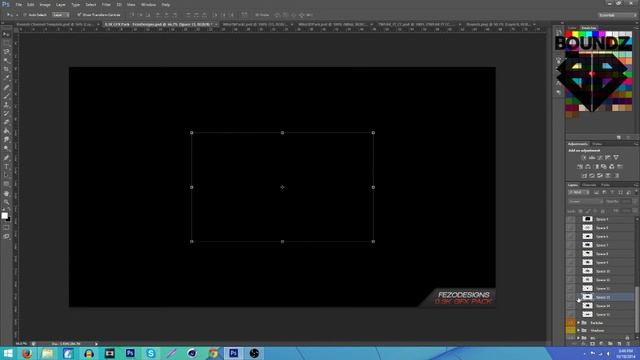This screenshot has width=640, height=360.
Task: Select the History Brush tool
Action: [x=6, y=114]
